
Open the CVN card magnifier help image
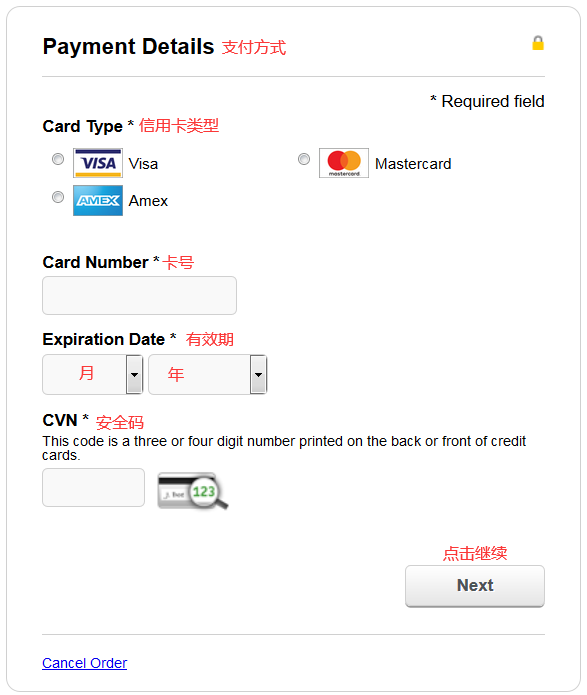pos(193,491)
